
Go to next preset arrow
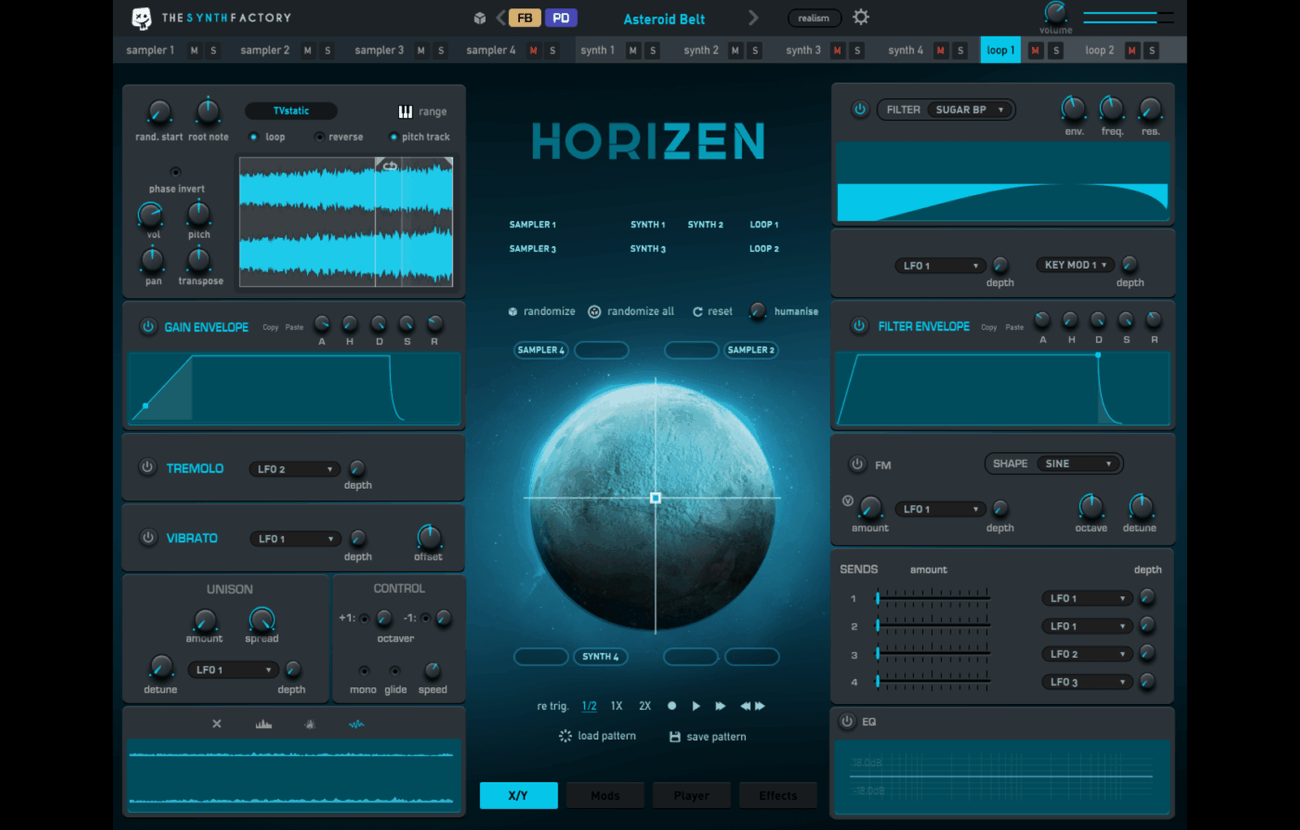(x=753, y=18)
